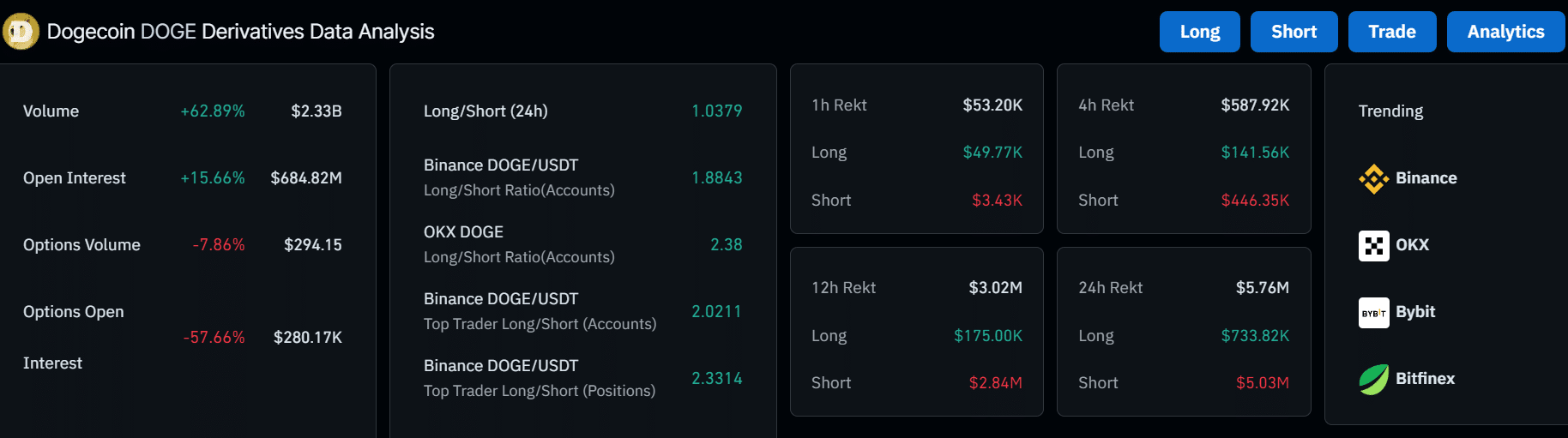Open the Analytics button
The height and width of the screenshot is (438, 1568).
coord(1505,32)
